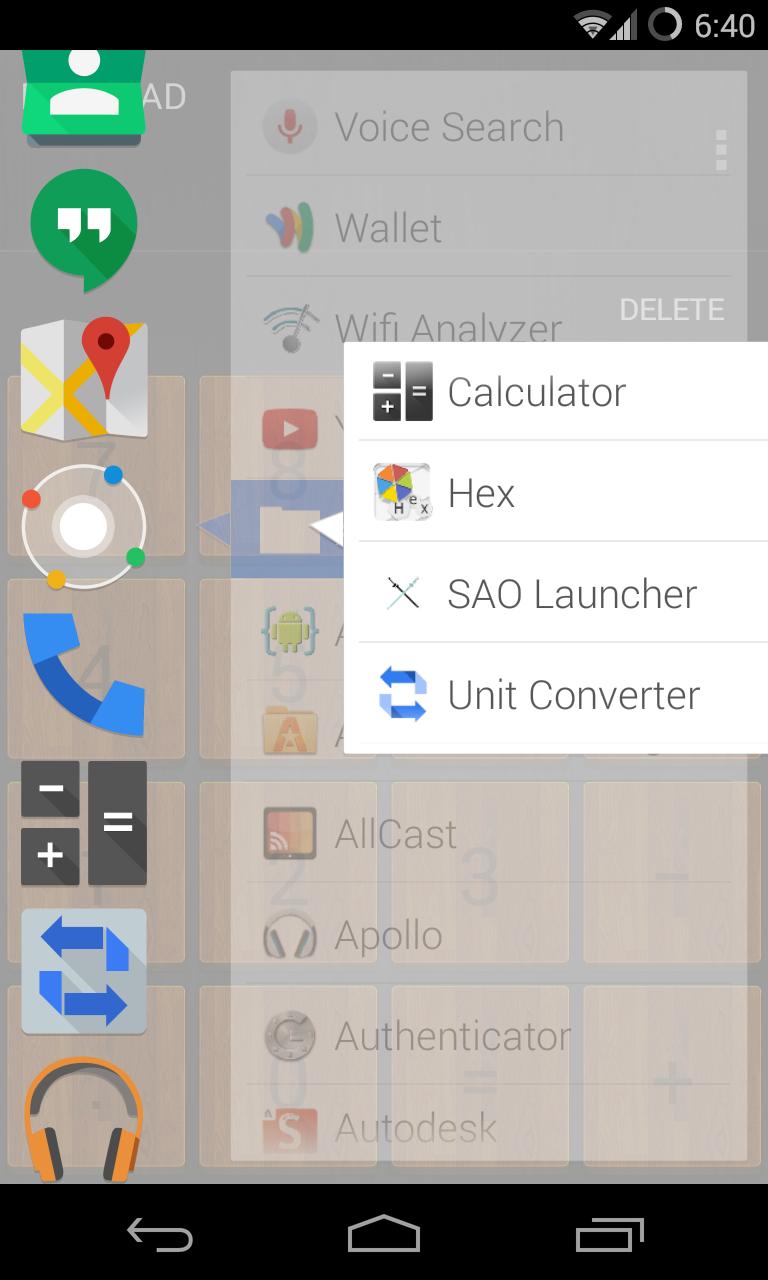The height and width of the screenshot is (1280, 768).
Task: Open the green Contacts icon
Action: point(84,98)
